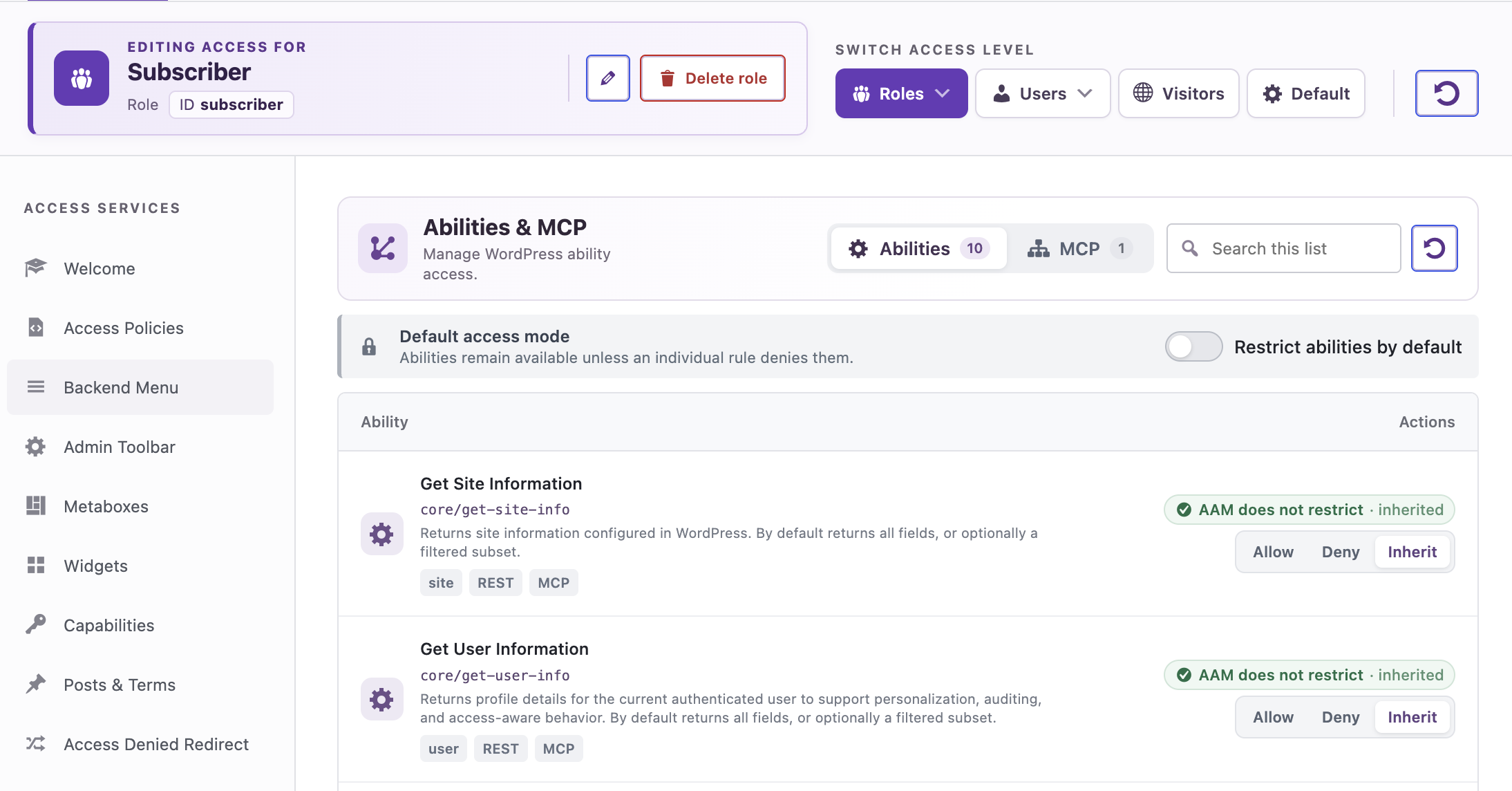Screen dimensions: 1512x791
Task: Click the lock icon in Default access mode
Action: [x=369, y=346]
